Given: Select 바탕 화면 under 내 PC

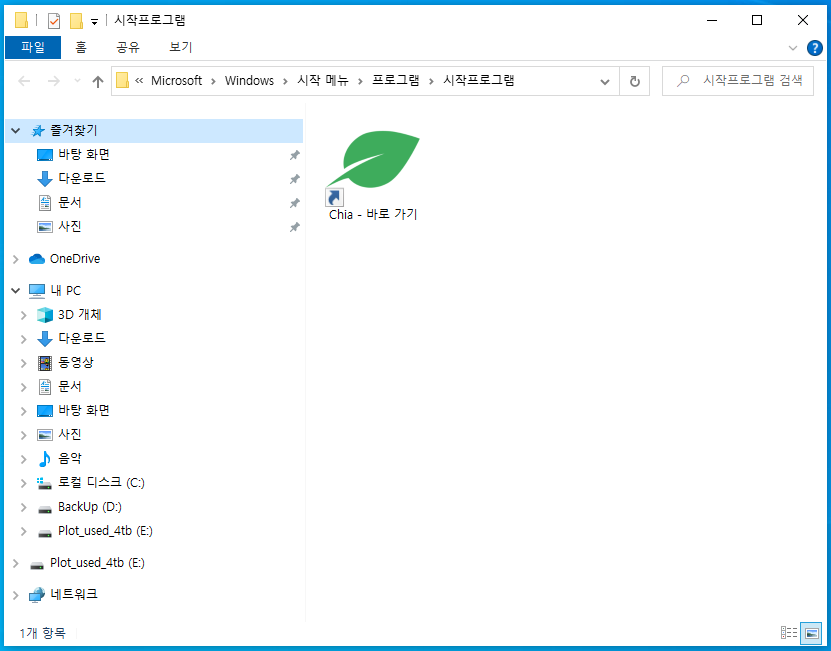Looking at the screenshot, I should 84,410.
